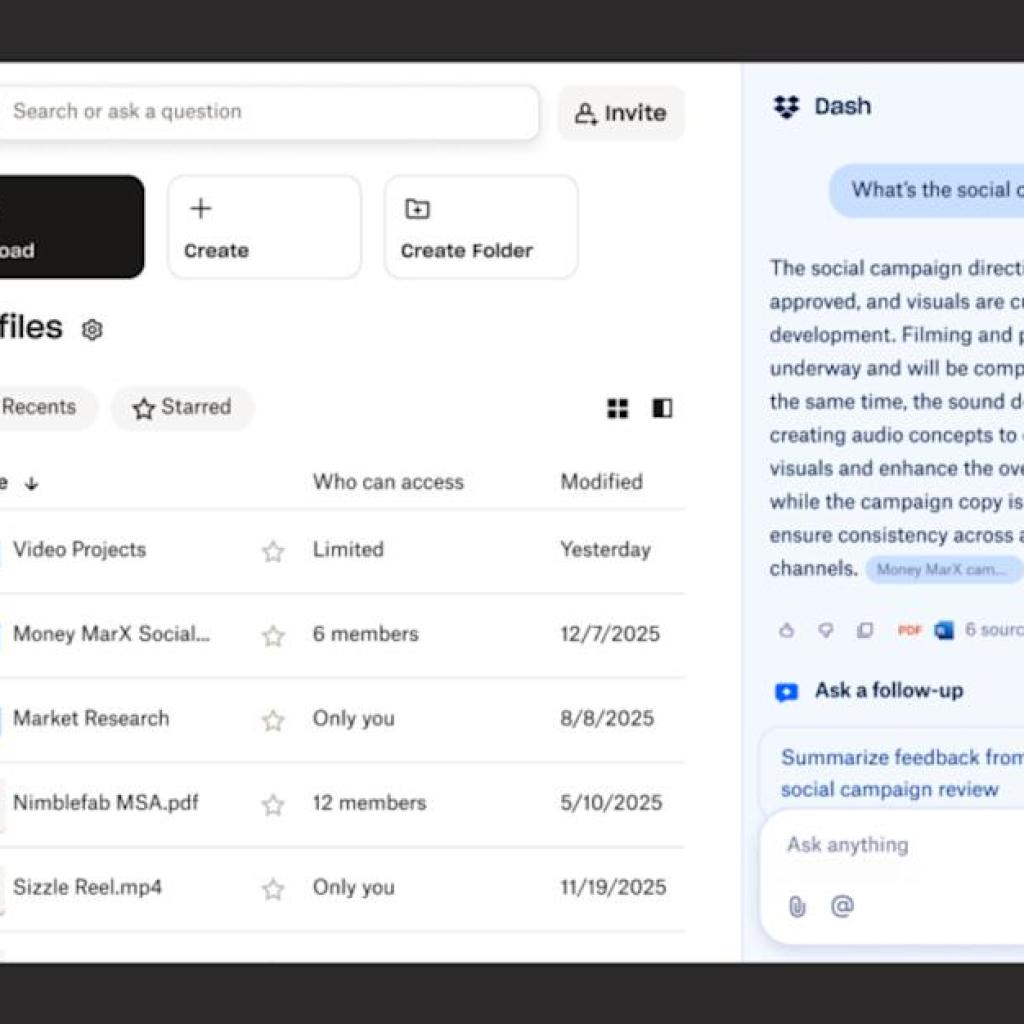Switch to the Recents tab
The width and height of the screenshot is (1024, 1024).
38,407
